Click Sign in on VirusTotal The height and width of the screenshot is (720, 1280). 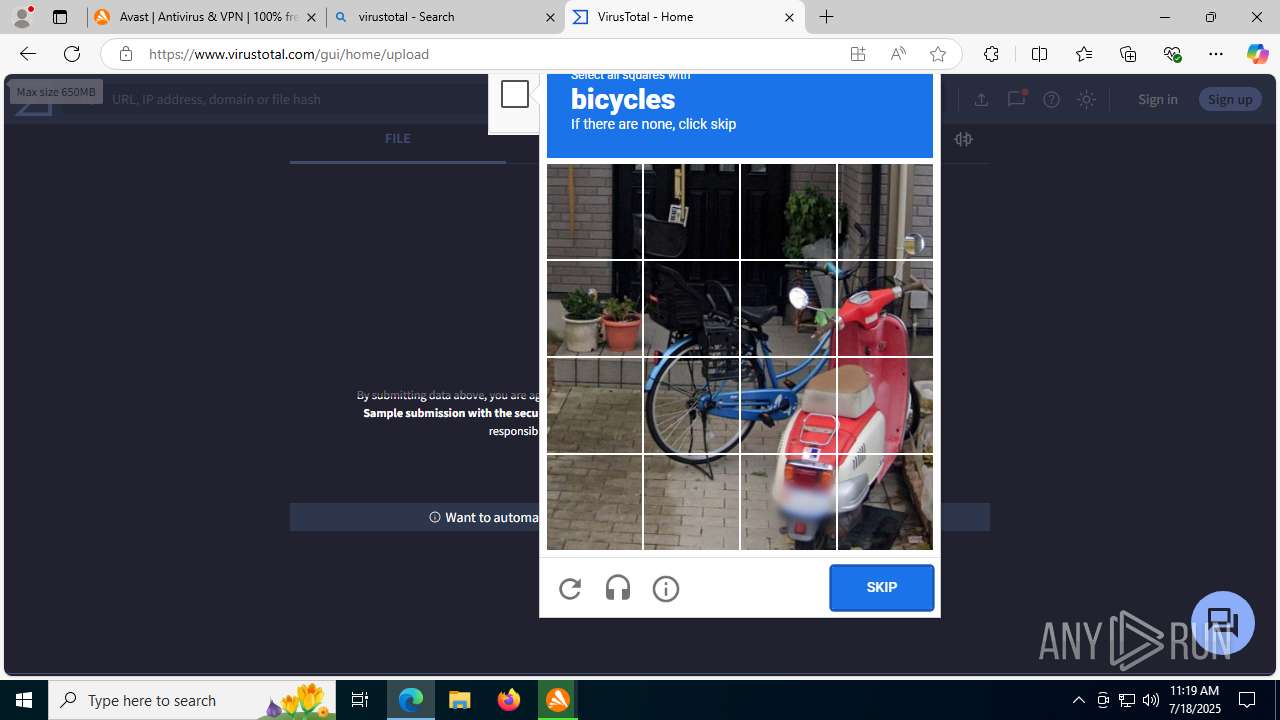(1158, 99)
